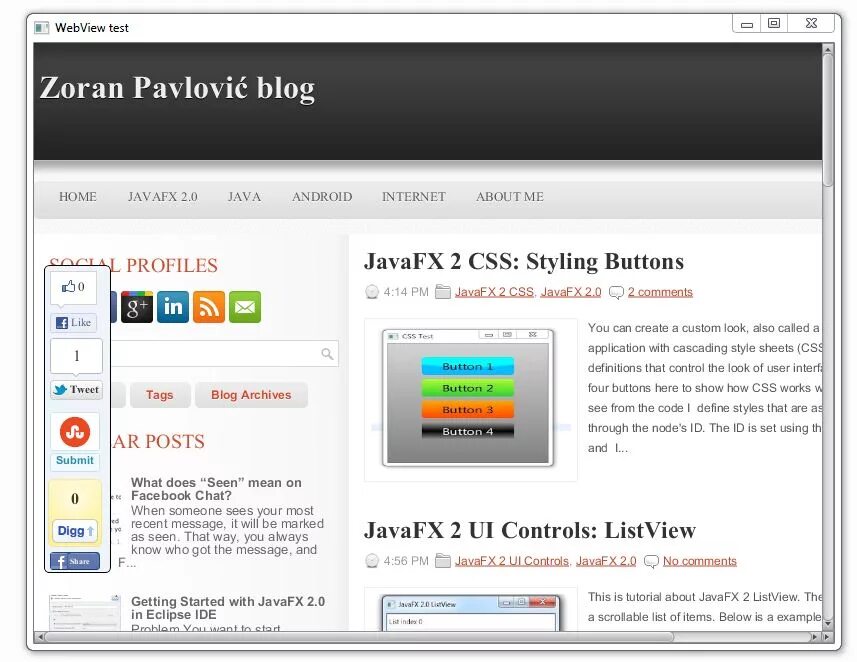
Task: Click the Facebook Share button
Action: (75, 561)
